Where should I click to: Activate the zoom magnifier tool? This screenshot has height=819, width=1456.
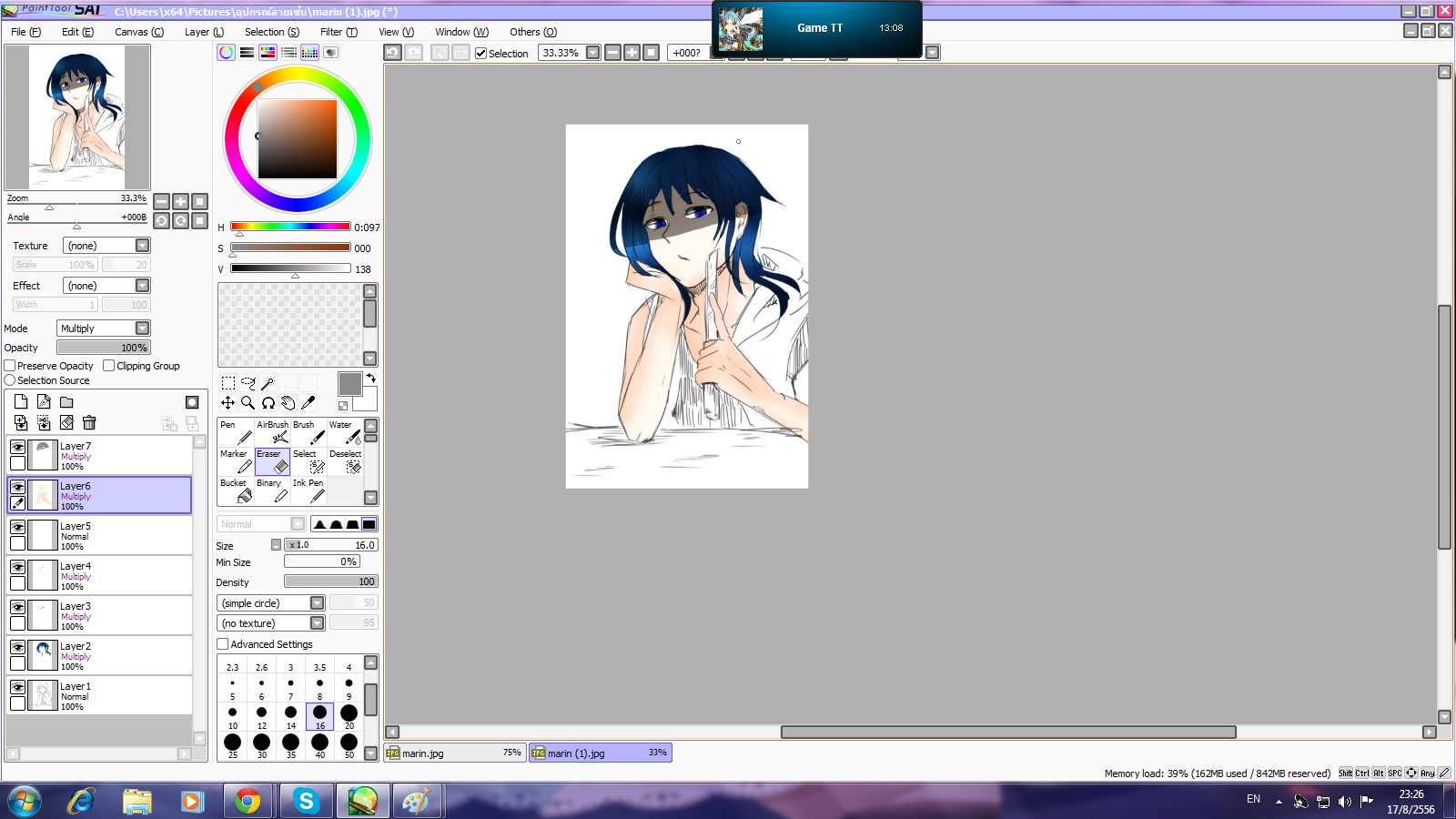[248, 402]
